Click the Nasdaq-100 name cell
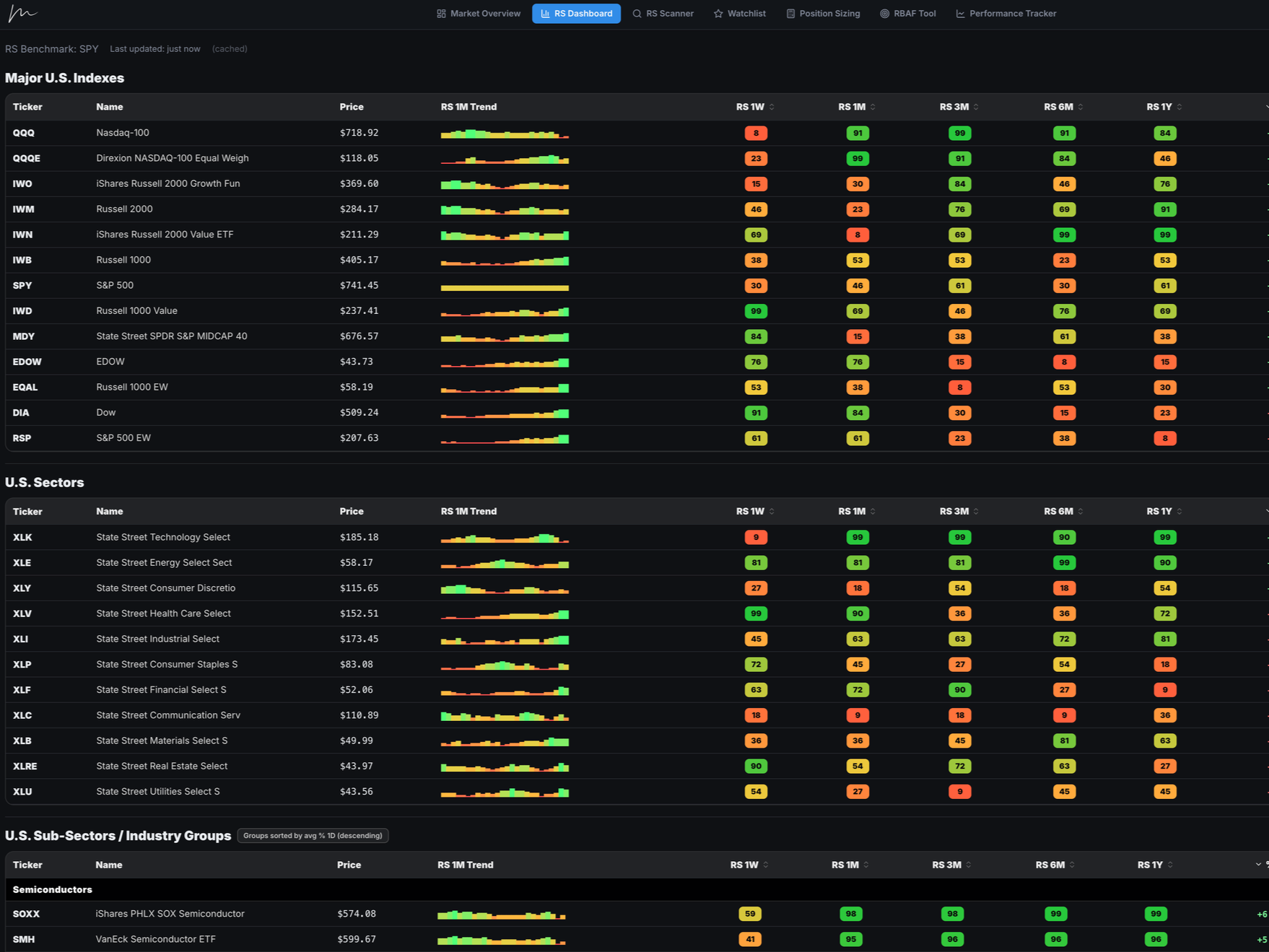1269x952 pixels. point(123,133)
